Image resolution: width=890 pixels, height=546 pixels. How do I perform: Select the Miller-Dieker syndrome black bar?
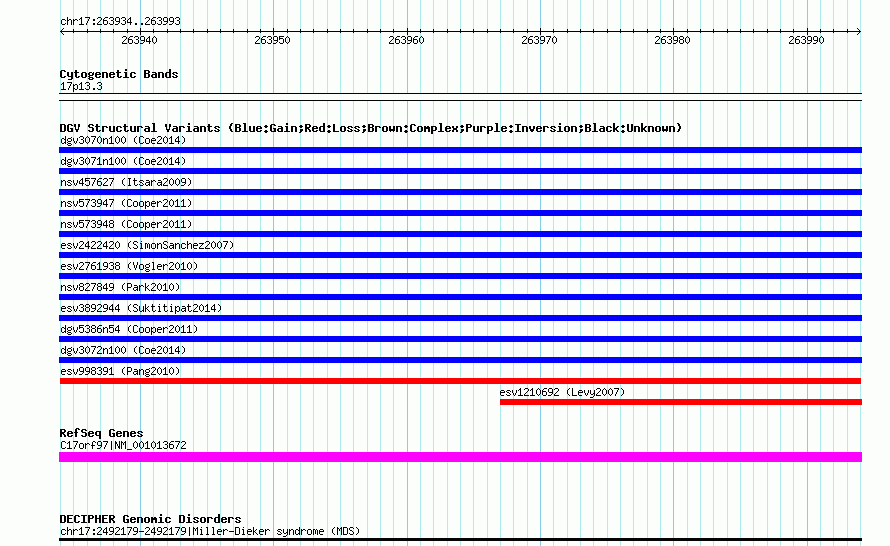[x=460, y=539]
